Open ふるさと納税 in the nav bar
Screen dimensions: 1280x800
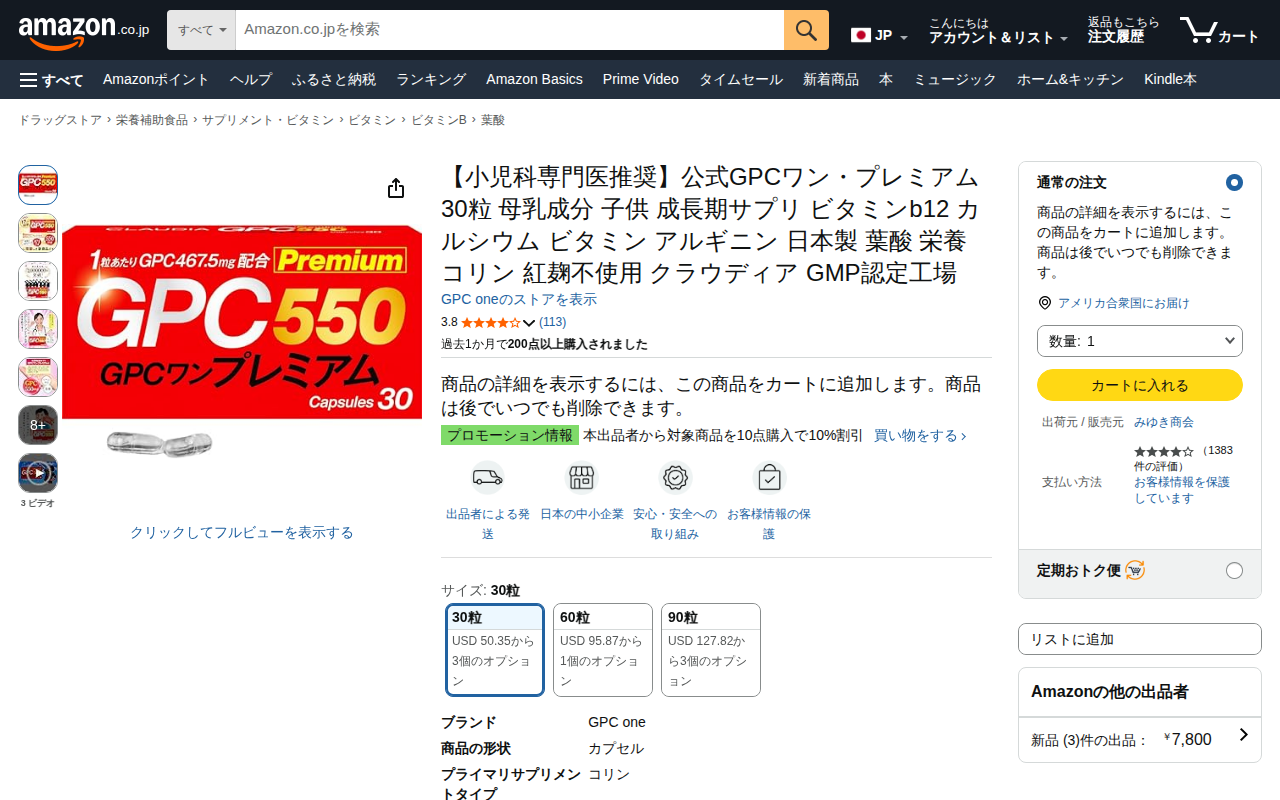334,80
